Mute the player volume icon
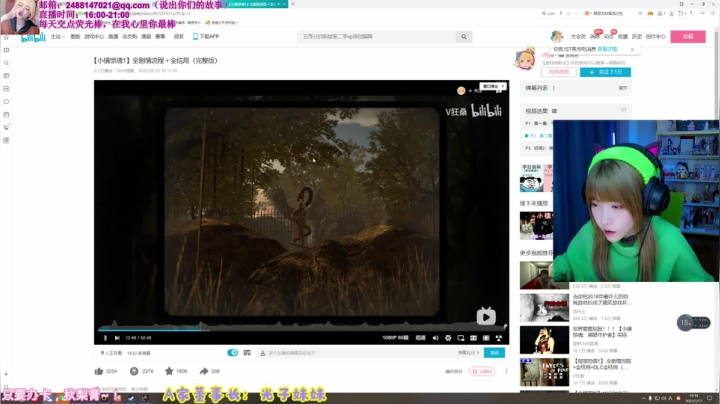 435,338
